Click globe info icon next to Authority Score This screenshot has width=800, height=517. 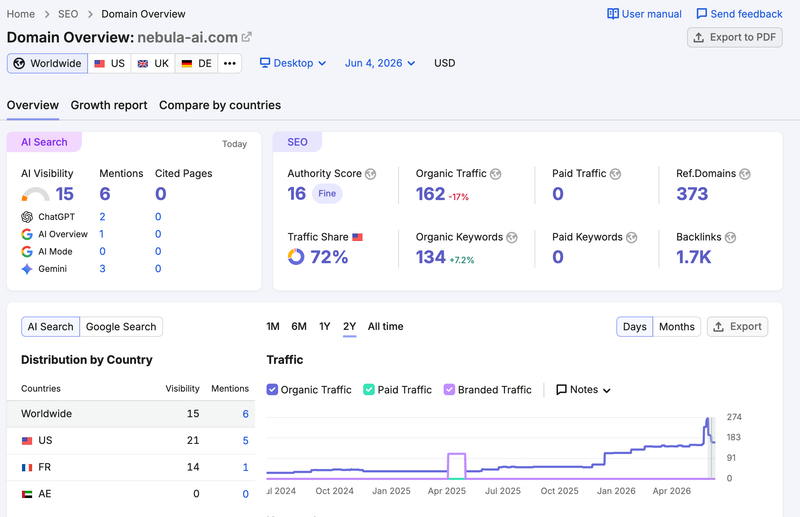pyautogui.click(x=371, y=174)
